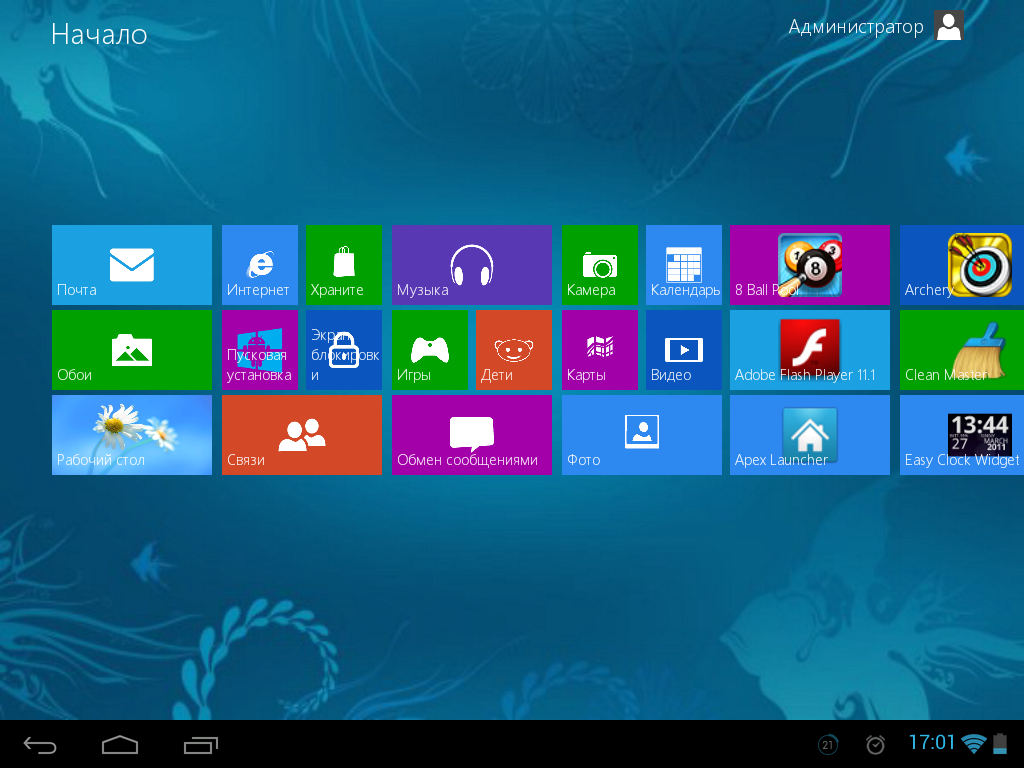1024x768 pixels.
Task: Tap the Android home button
Action: 120,744
